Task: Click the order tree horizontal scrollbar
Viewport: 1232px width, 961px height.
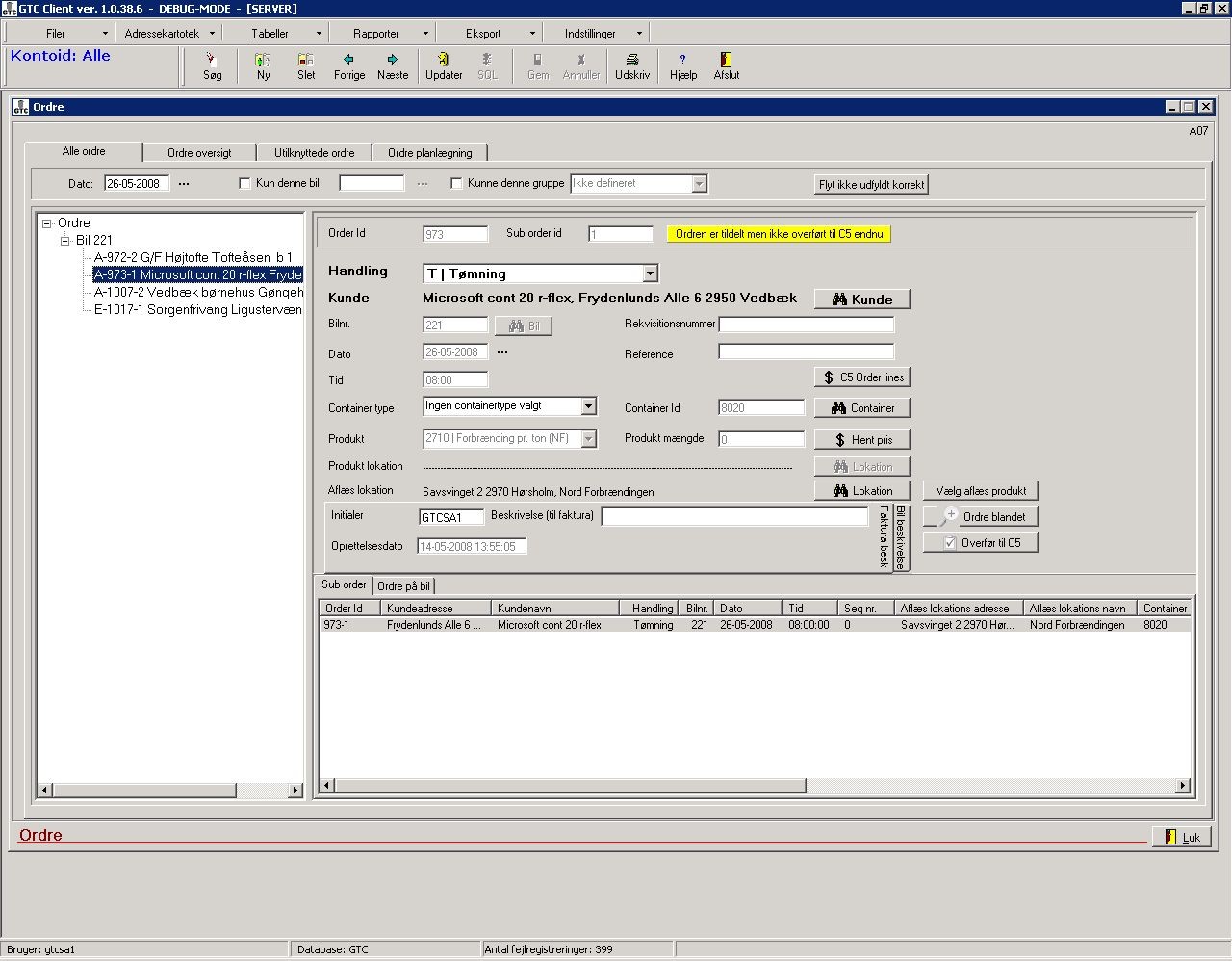Action: point(170,791)
